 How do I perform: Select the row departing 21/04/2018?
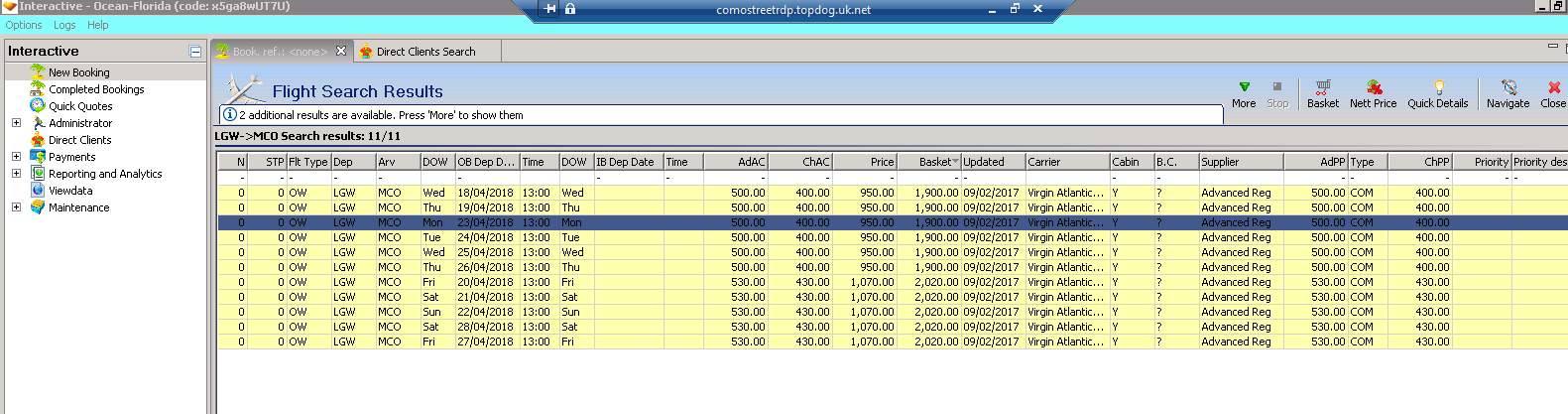tap(893, 297)
